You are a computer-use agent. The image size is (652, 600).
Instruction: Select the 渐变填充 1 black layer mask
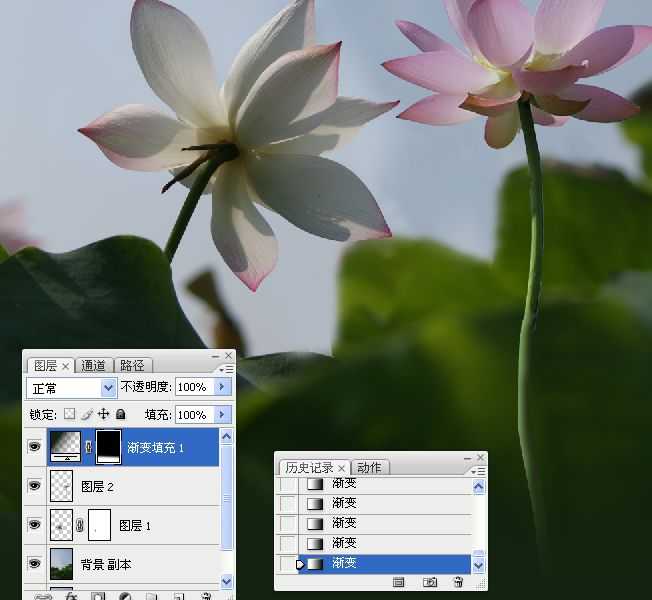point(109,447)
